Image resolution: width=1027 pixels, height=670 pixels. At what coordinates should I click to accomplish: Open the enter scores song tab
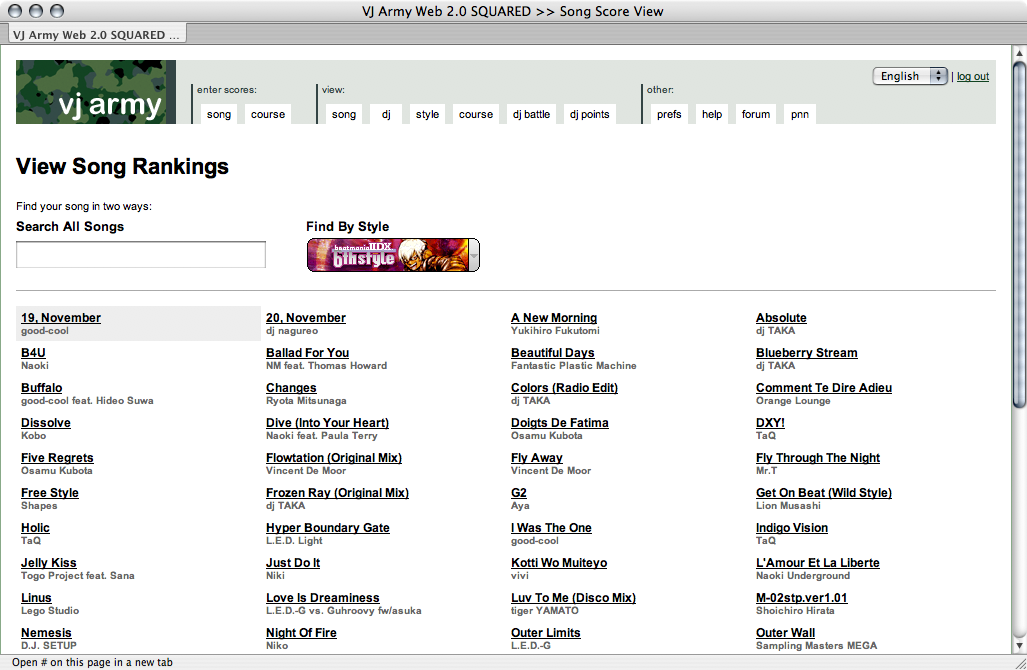219,114
